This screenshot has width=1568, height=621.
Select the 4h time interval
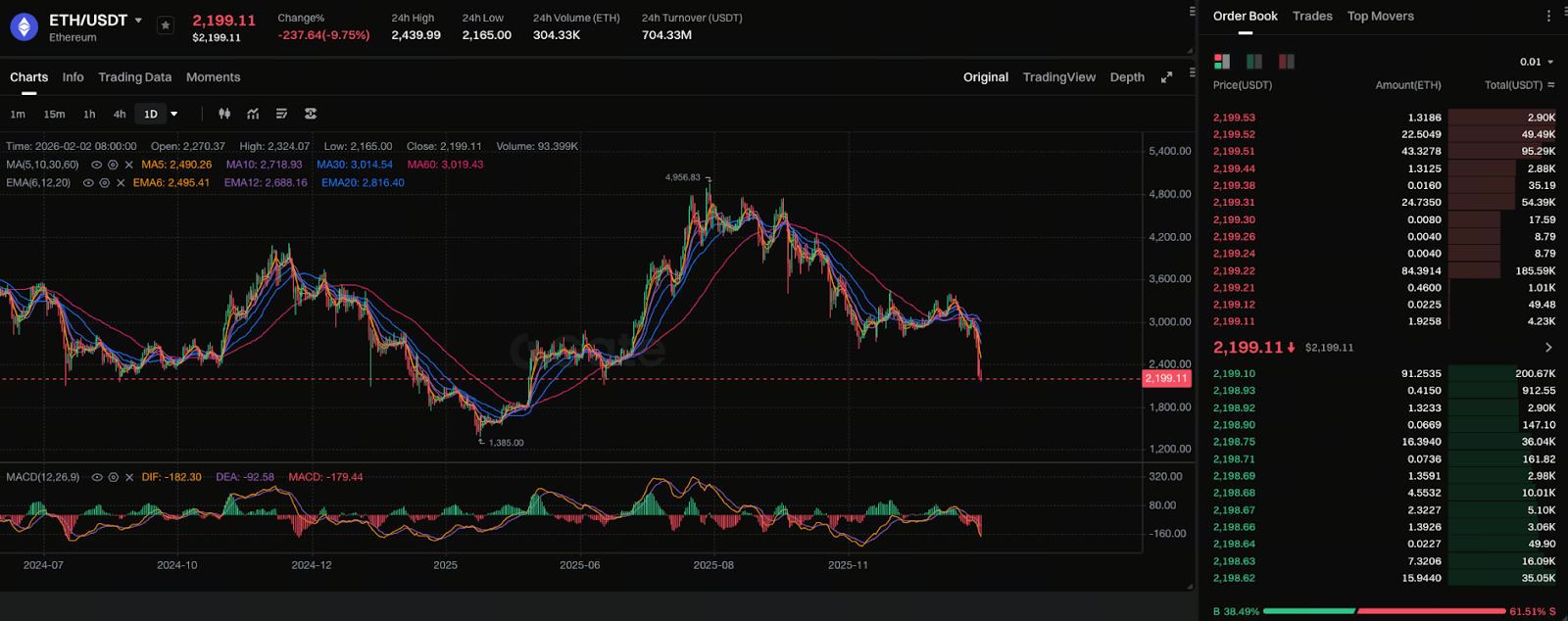point(120,114)
